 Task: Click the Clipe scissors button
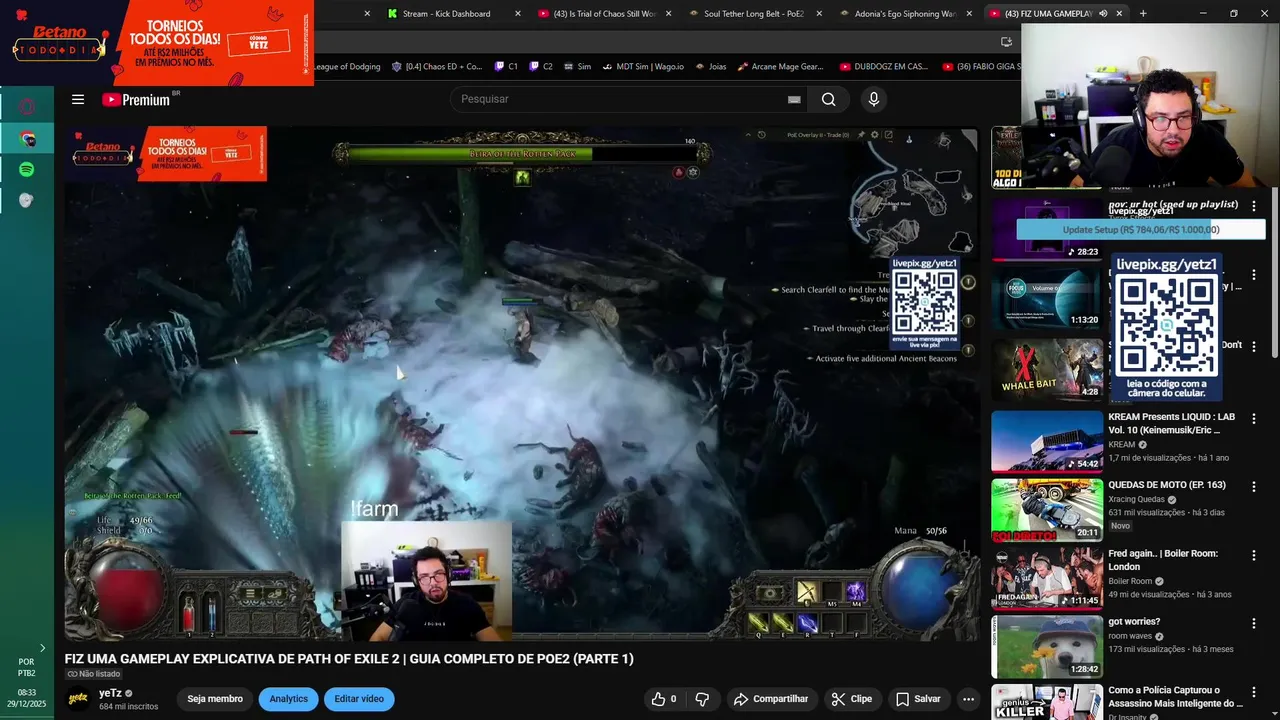[x=851, y=699]
